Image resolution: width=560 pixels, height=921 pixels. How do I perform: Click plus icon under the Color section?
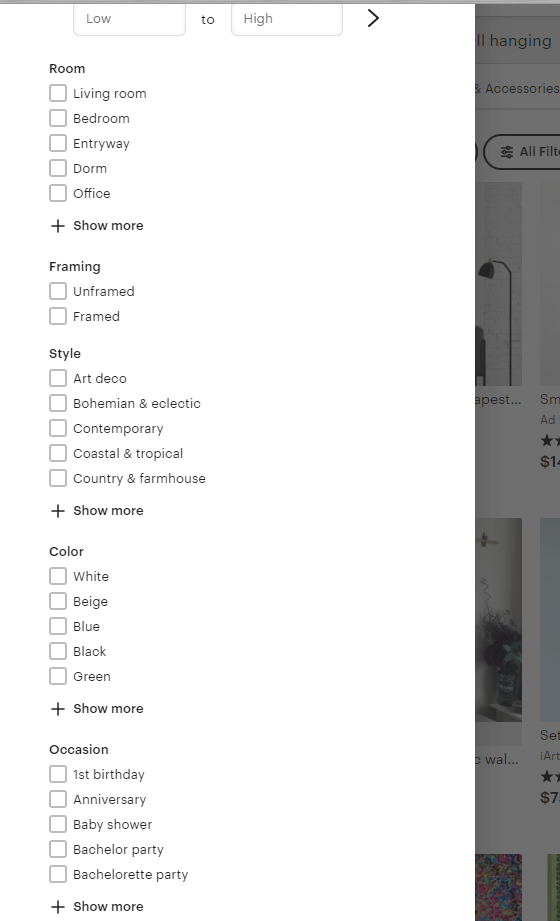(58, 709)
